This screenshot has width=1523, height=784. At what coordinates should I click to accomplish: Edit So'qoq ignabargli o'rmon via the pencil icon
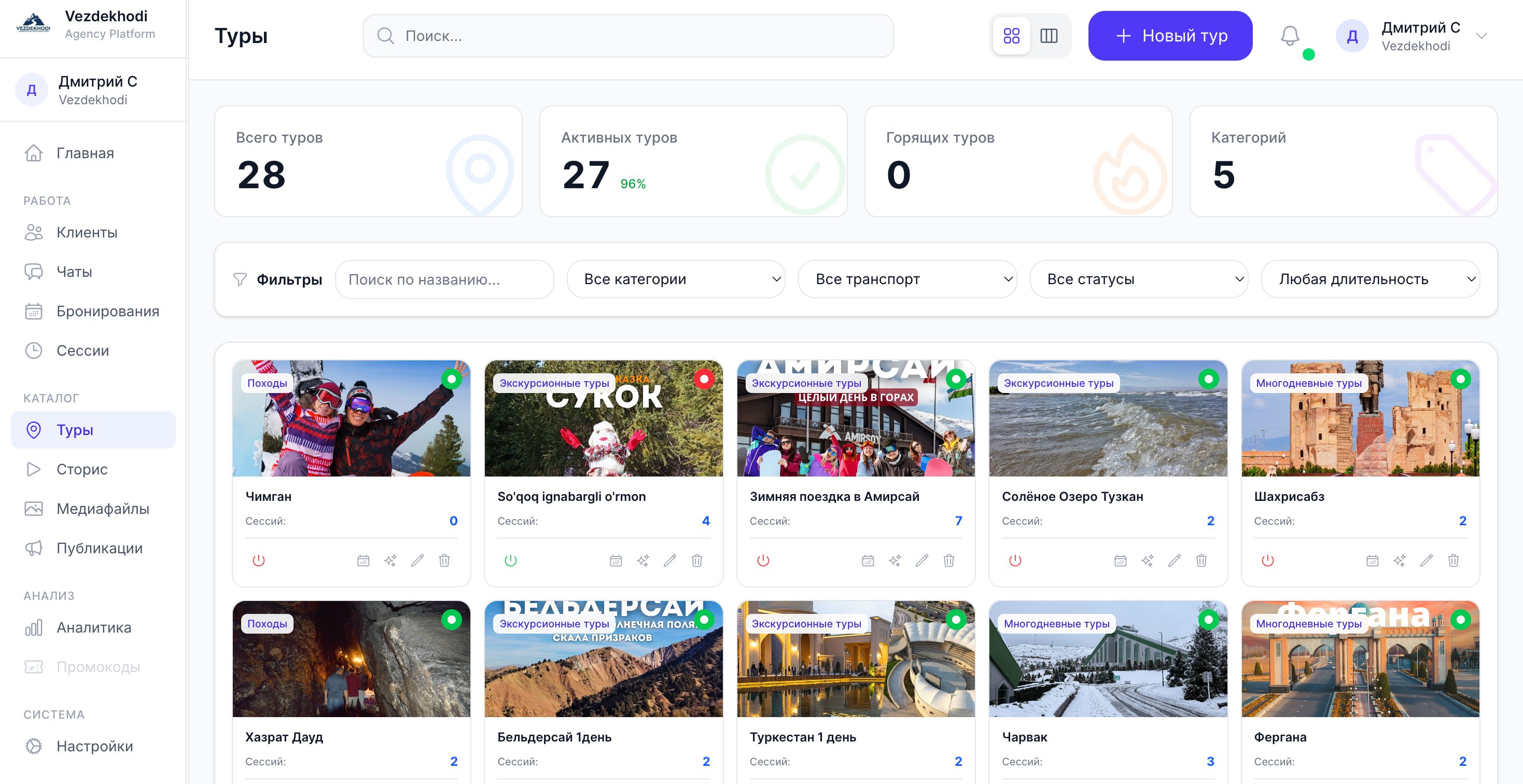670,561
